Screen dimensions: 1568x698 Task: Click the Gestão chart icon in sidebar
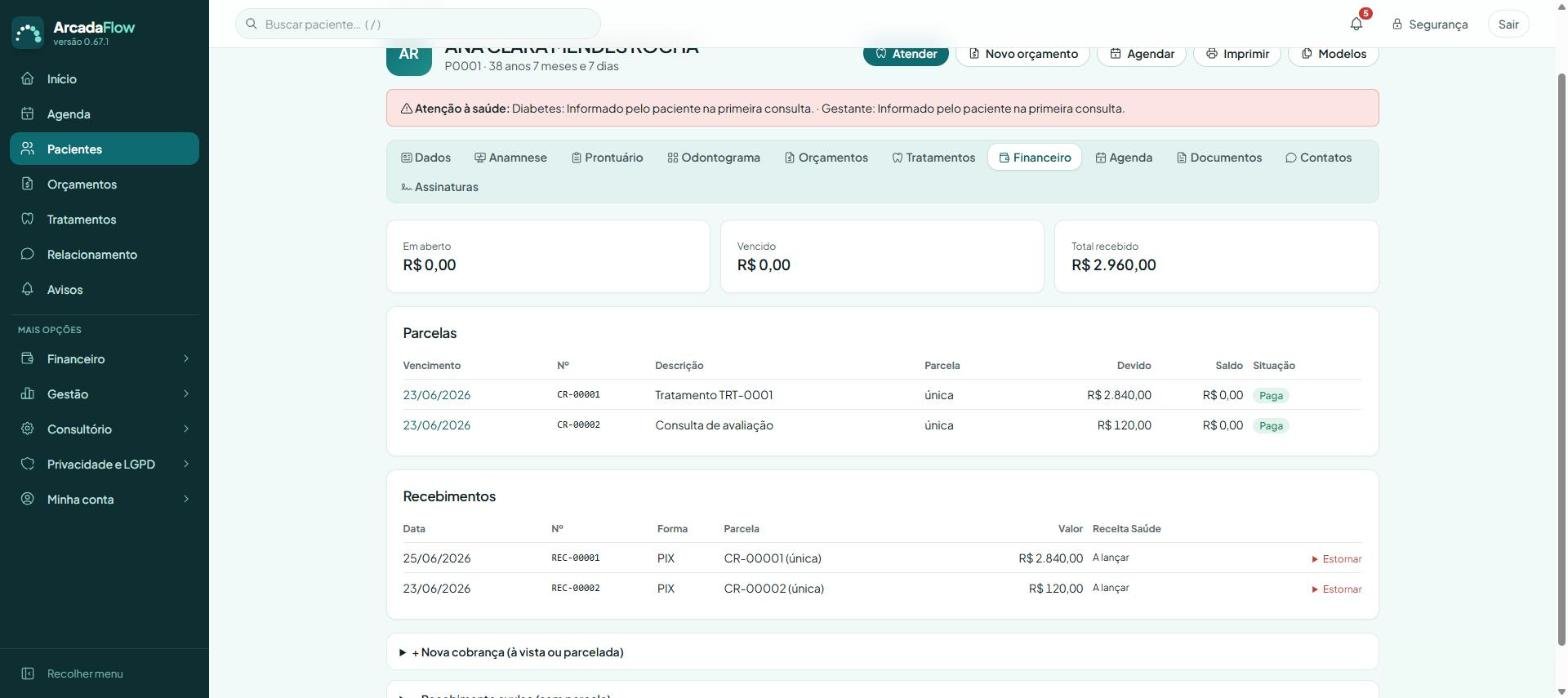click(28, 394)
